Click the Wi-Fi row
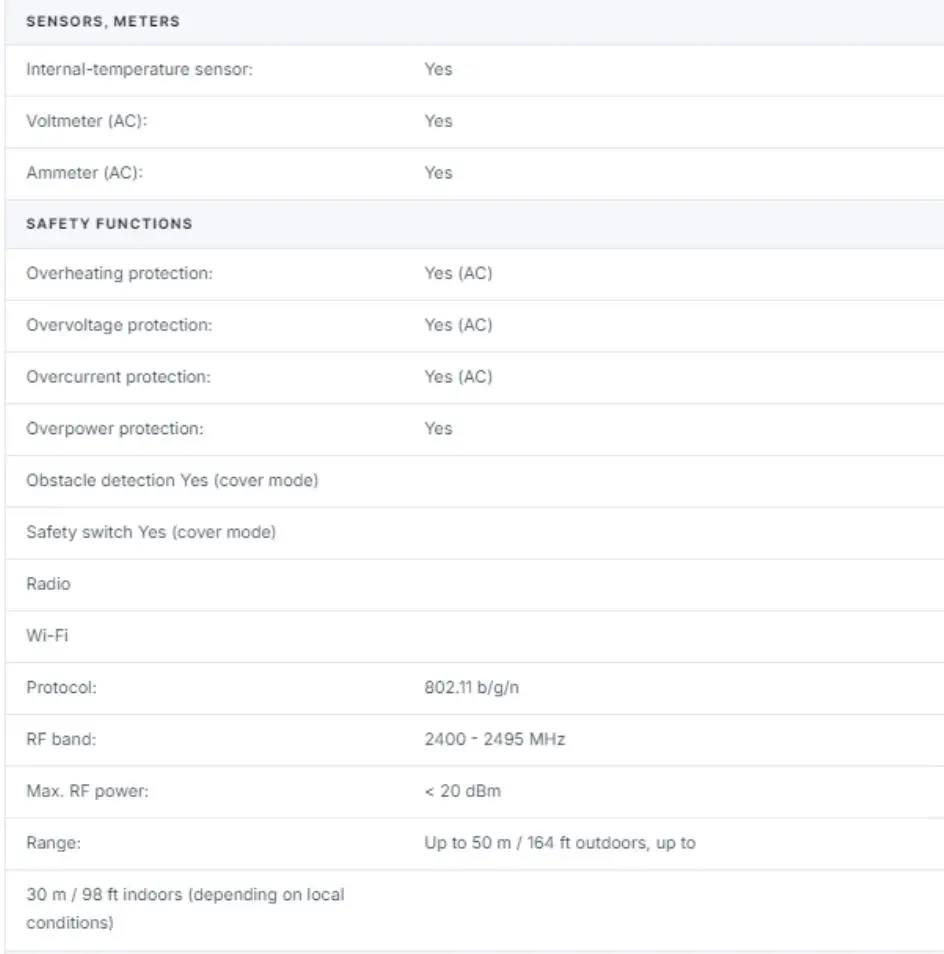Image resolution: width=944 pixels, height=954 pixels. (47, 636)
